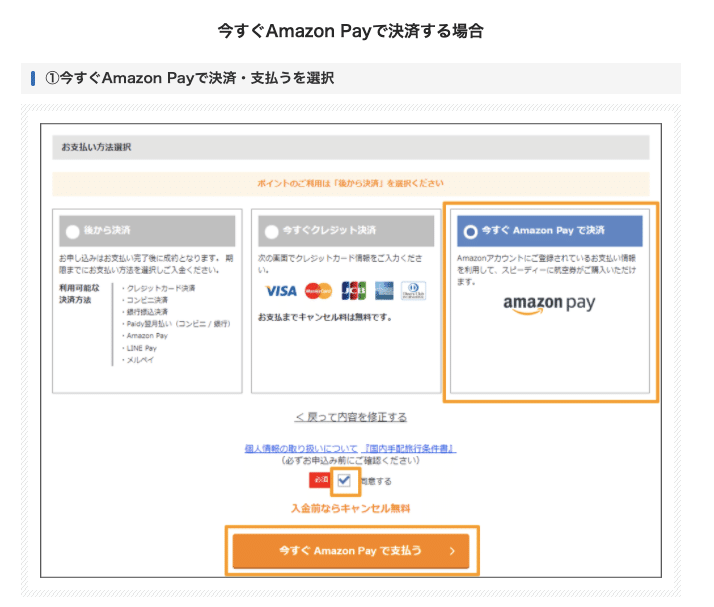This screenshot has width=714, height=607.
Task: Click the amazon pay logo
Action: 549,304
